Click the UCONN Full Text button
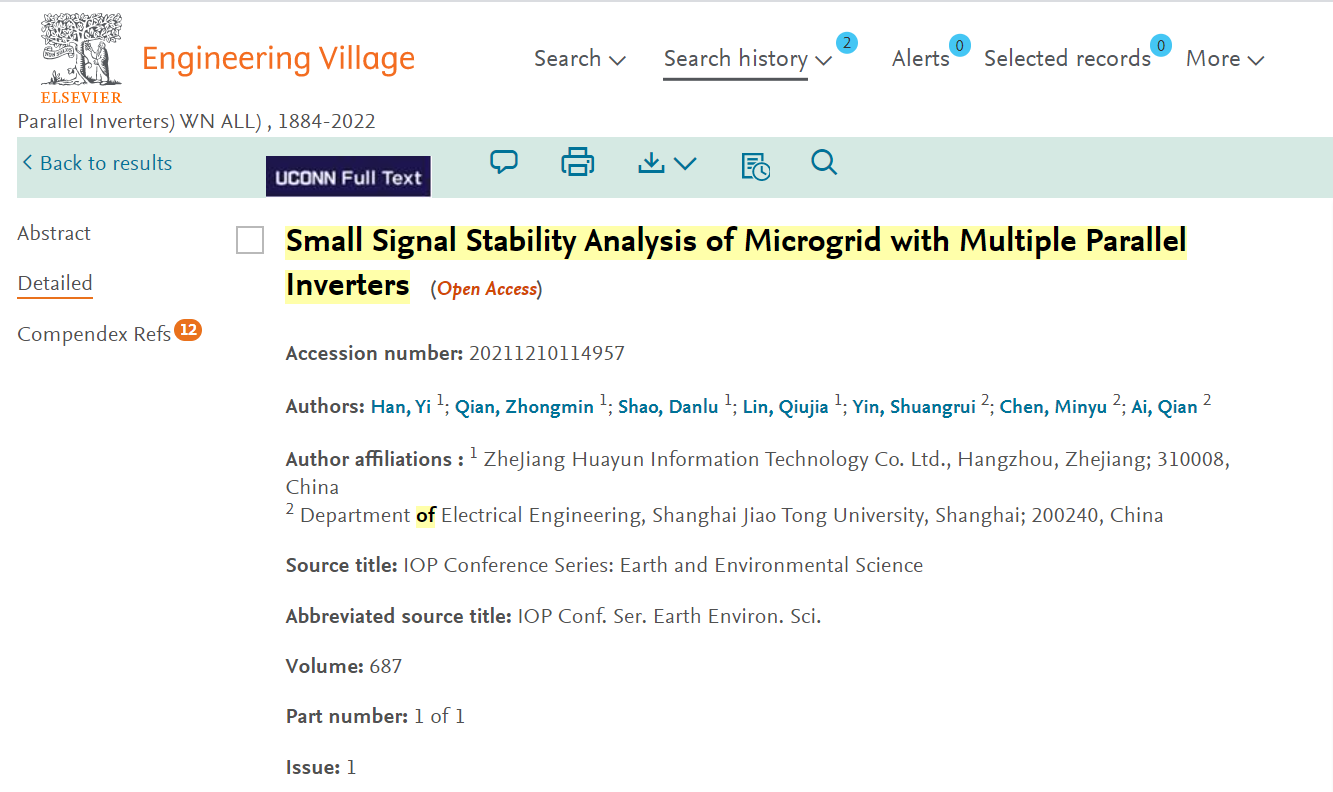The height and width of the screenshot is (792, 1333). click(348, 176)
